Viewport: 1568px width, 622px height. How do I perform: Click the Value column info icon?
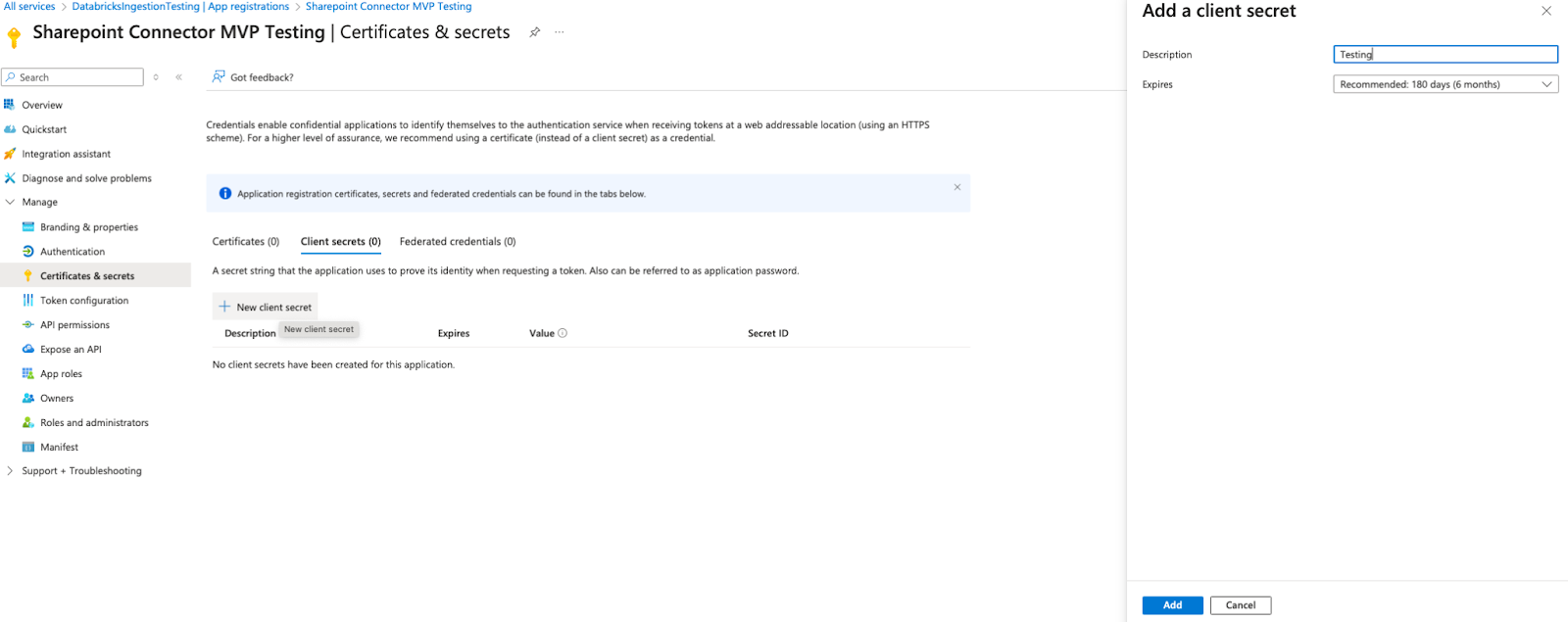tap(563, 333)
